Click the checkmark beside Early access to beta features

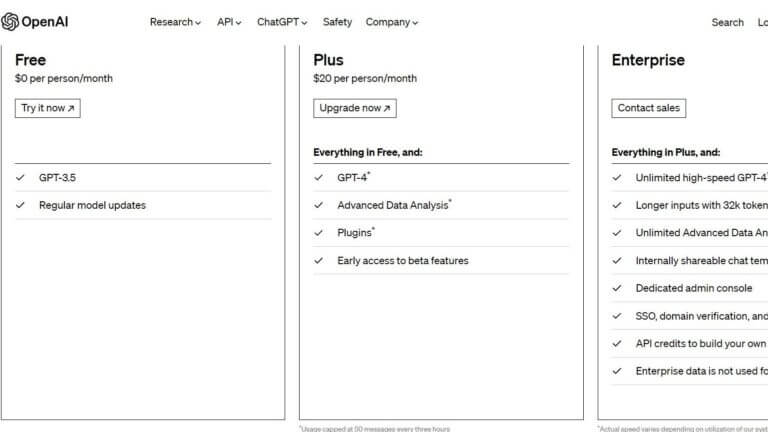[x=319, y=260]
